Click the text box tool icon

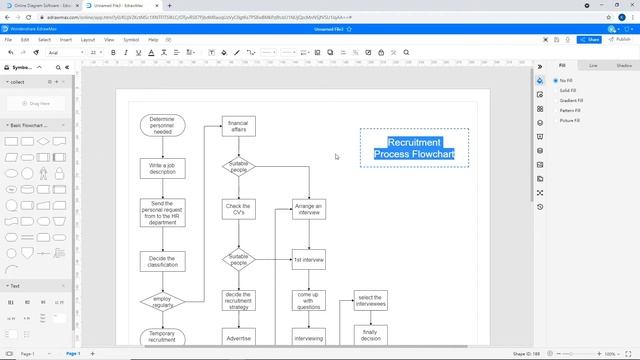point(211,53)
